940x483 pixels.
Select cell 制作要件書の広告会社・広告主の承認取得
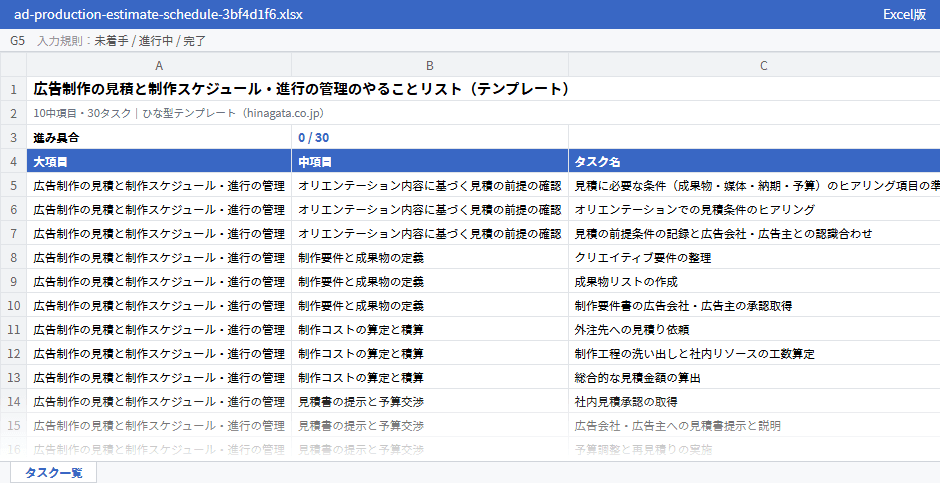click(x=754, y=306)
